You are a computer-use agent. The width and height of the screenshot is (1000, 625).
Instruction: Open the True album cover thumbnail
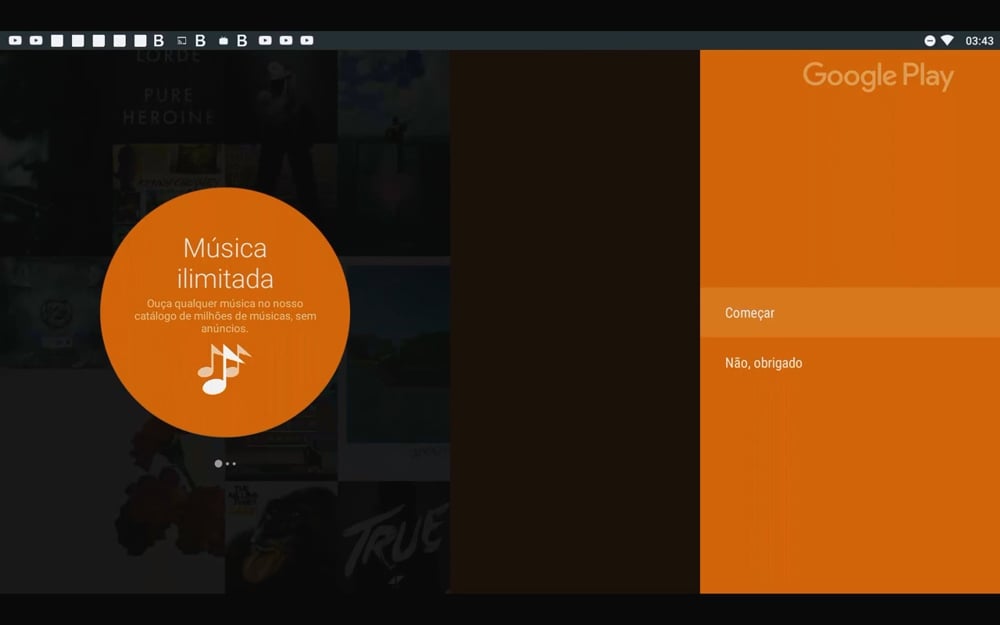click(394, 537)
